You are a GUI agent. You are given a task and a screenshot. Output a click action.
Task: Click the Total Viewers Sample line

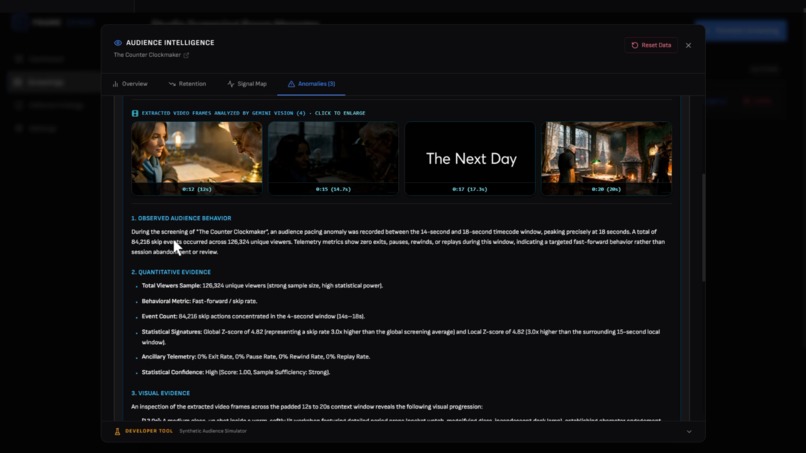click(x=262, y=285)
